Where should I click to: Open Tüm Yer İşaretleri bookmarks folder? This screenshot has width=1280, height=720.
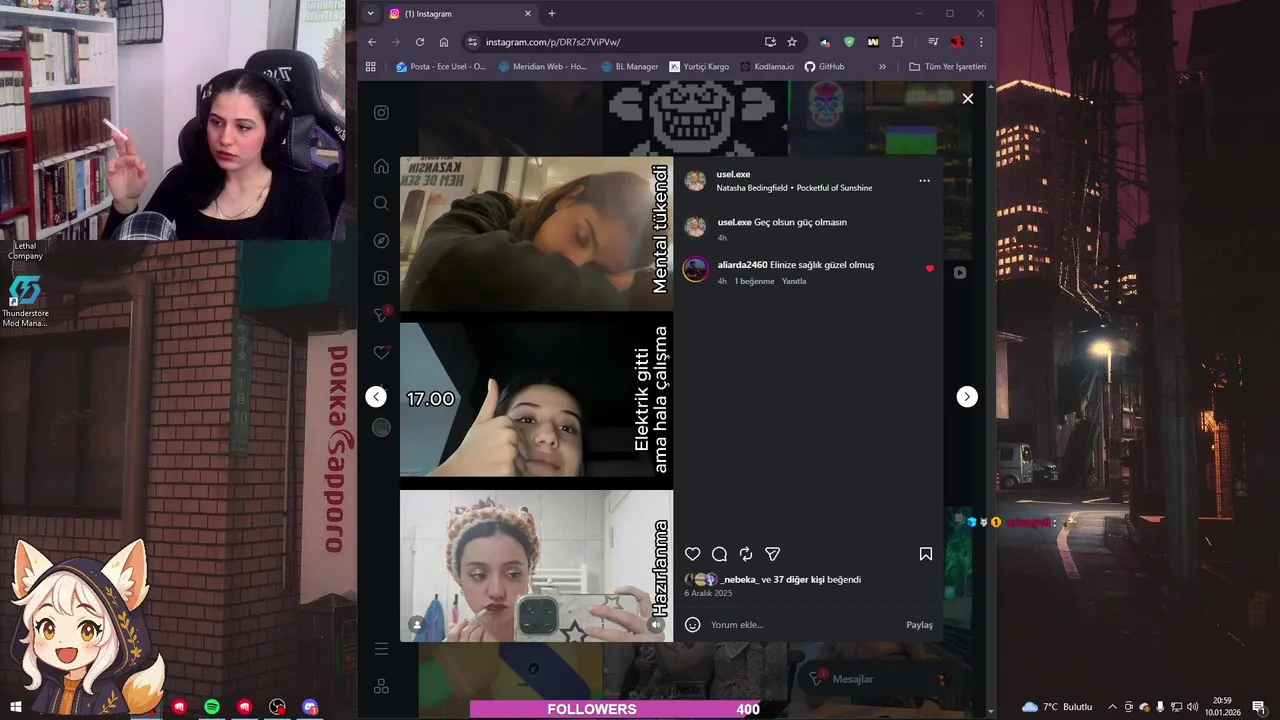(948, 67)
